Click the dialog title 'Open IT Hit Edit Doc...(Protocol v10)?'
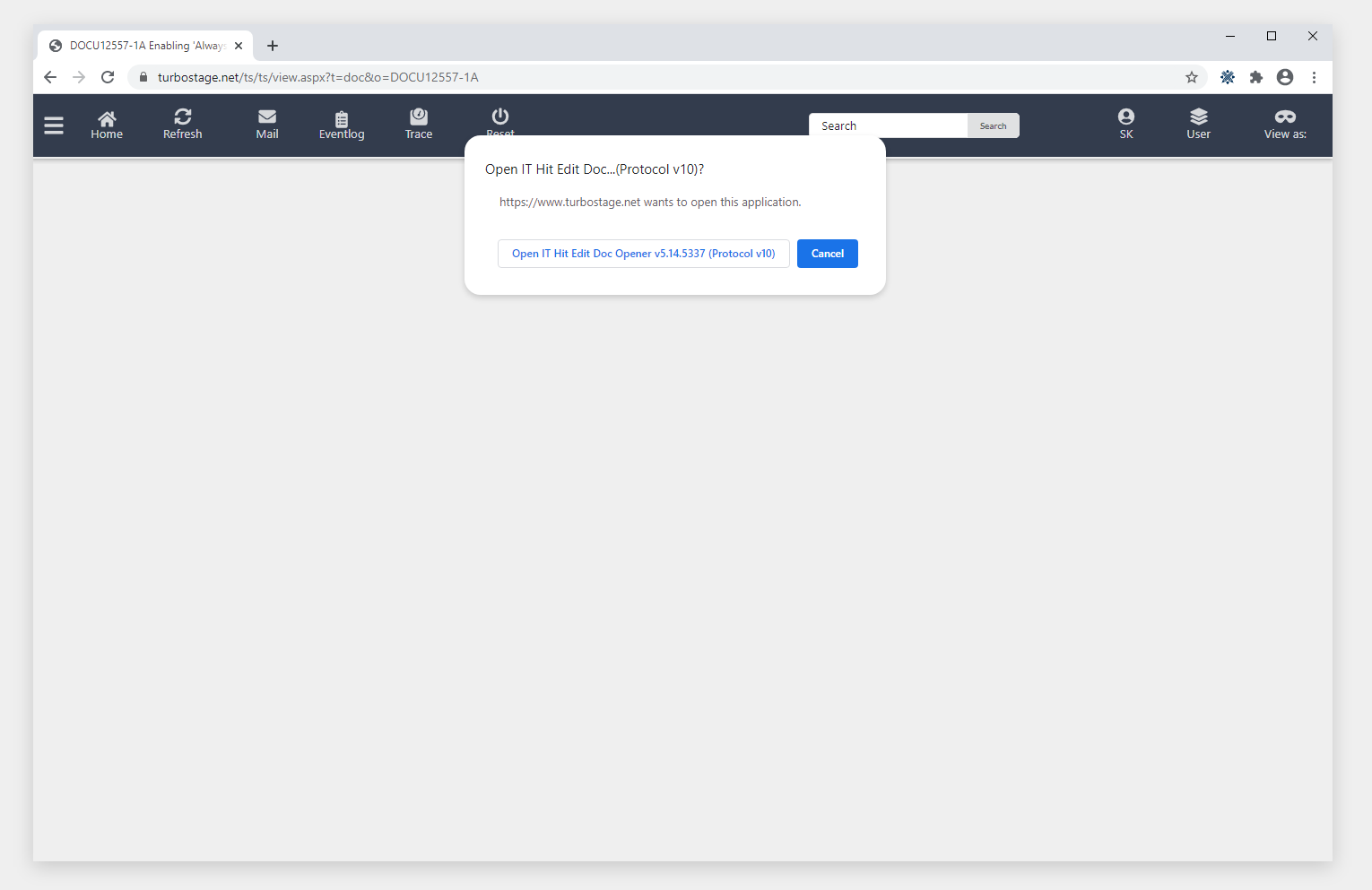Screen dimensions: 1372x890 (595, 169)
